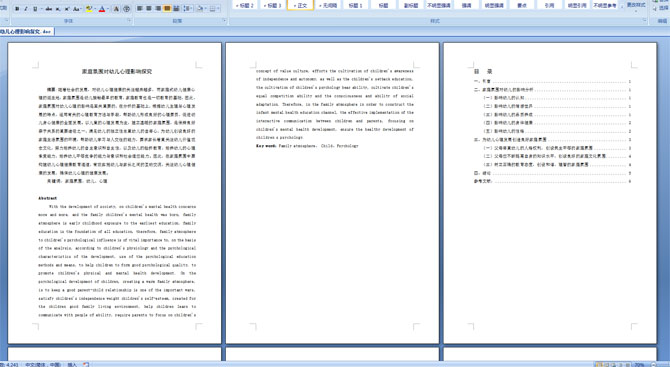Toggle underline formatting

[x=35, y=9]
